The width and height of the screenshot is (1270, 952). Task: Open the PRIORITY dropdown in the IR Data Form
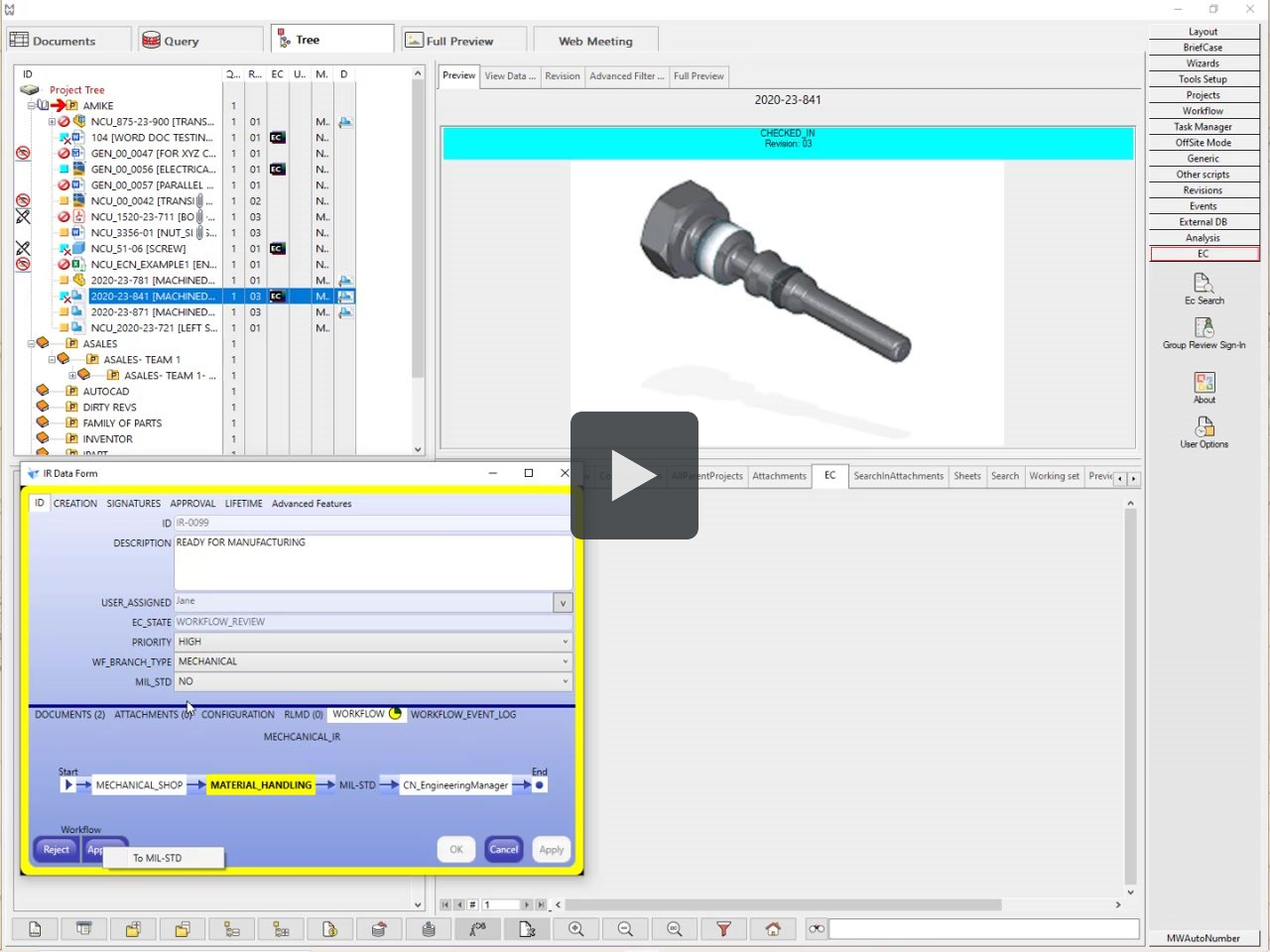pyautogui.click(x=564, y=642)
